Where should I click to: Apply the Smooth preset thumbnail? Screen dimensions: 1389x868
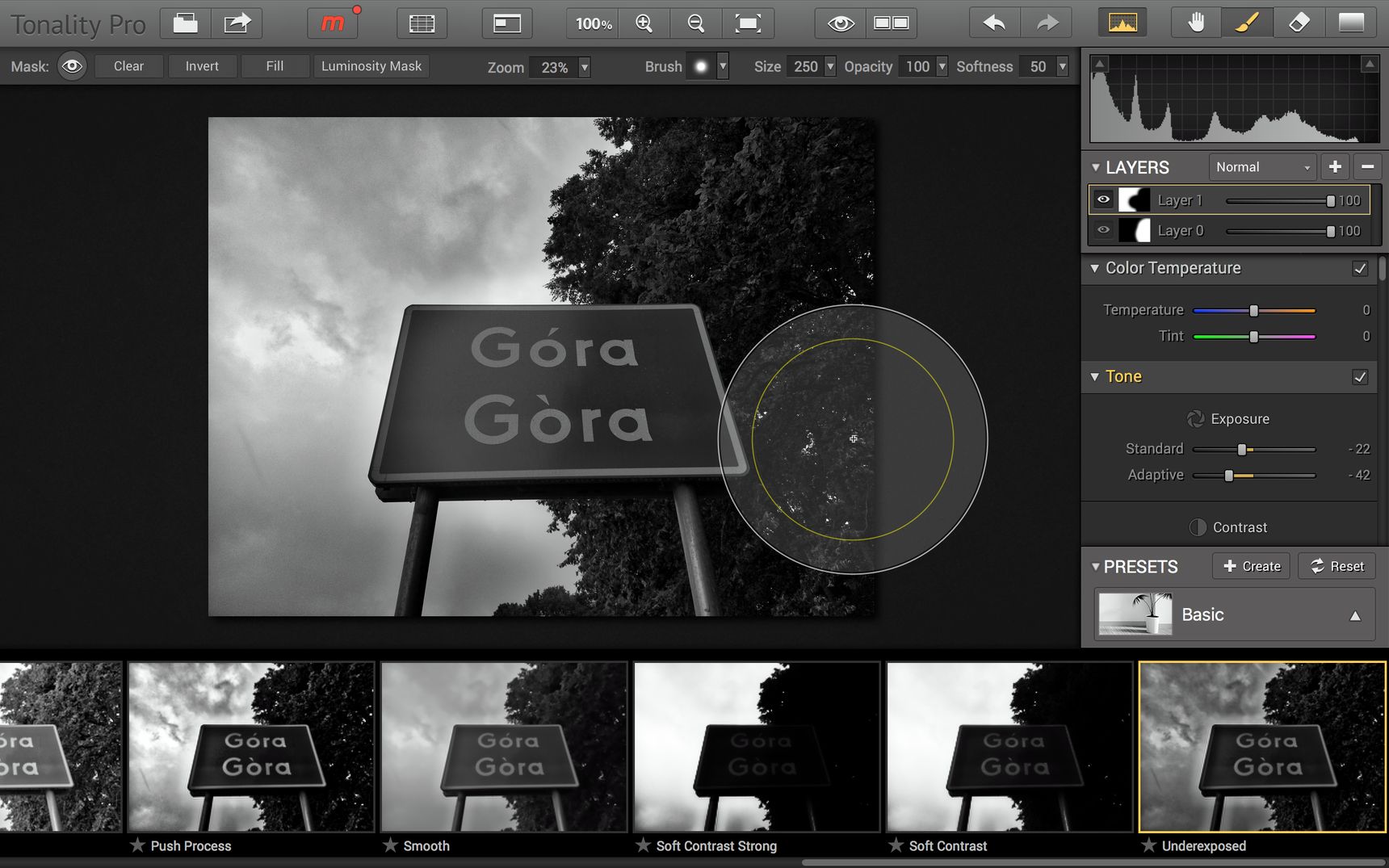tap(504, 747)
